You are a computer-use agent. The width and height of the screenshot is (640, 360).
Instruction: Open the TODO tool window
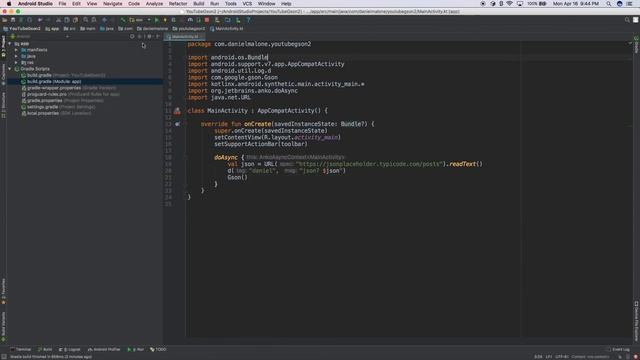(x=158, y=349)
